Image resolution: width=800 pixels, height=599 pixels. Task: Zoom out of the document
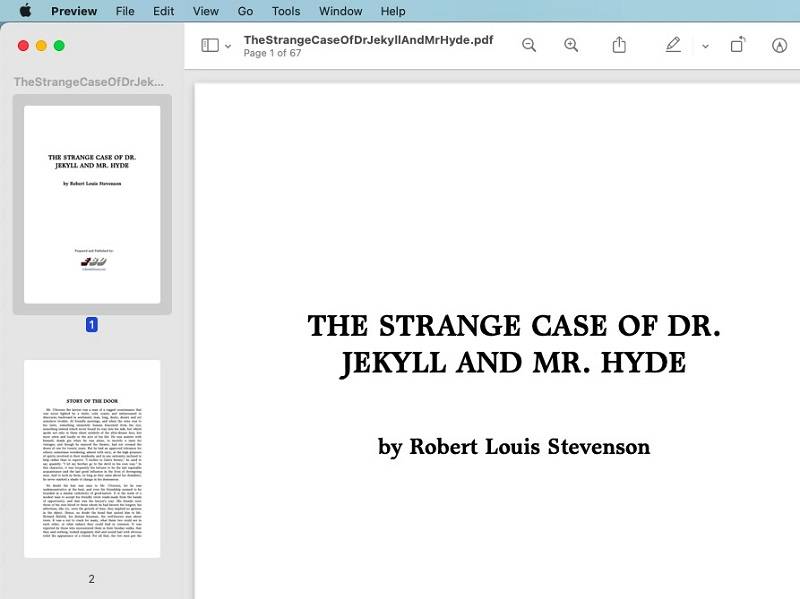coord(529,45)
